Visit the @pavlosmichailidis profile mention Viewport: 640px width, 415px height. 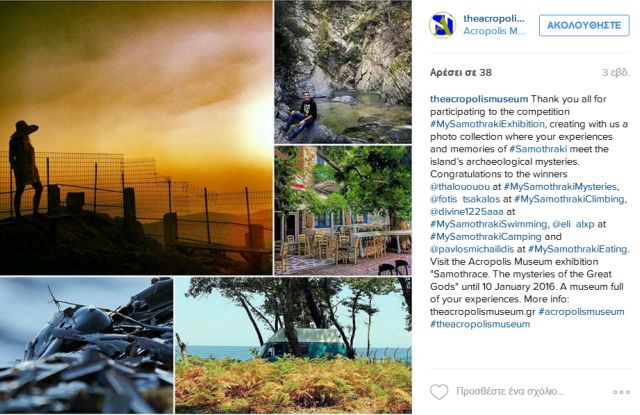coord(472,249)
